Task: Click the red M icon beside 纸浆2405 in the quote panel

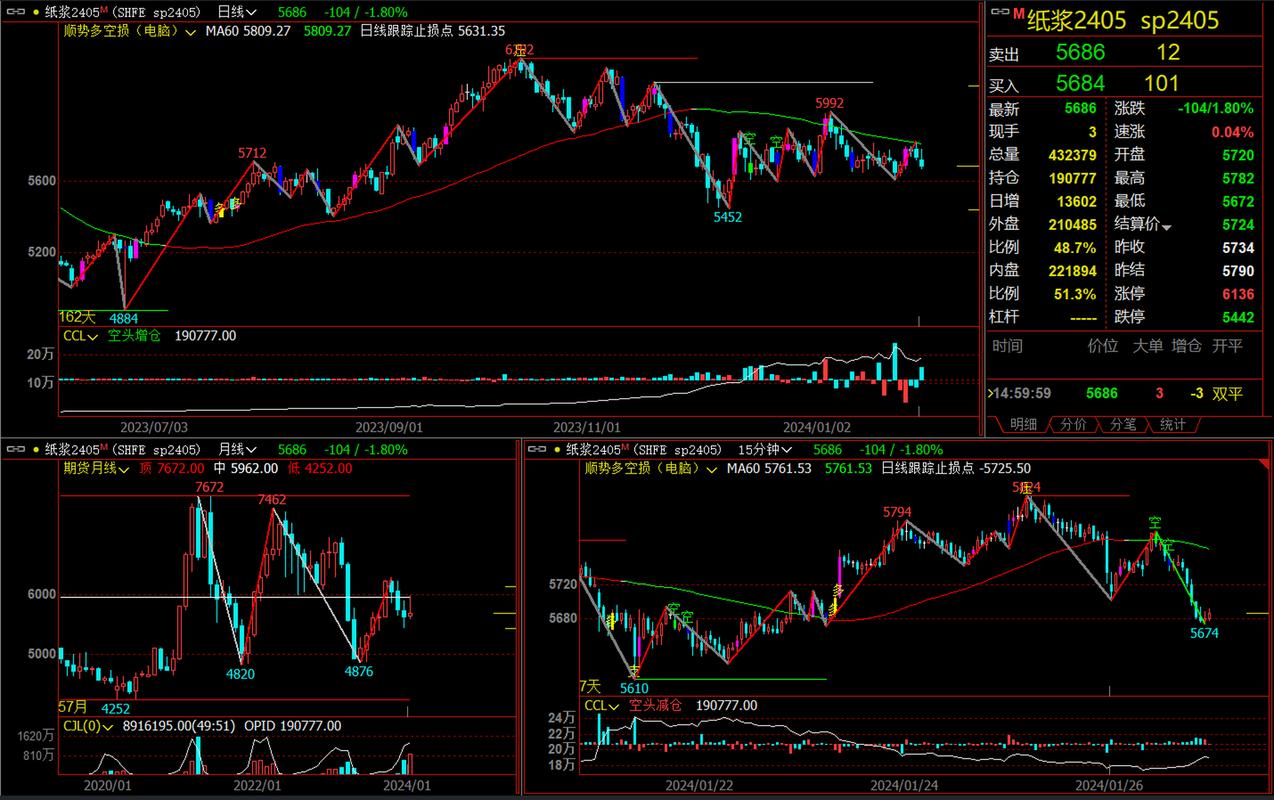Action: [x=1019, y=14]
